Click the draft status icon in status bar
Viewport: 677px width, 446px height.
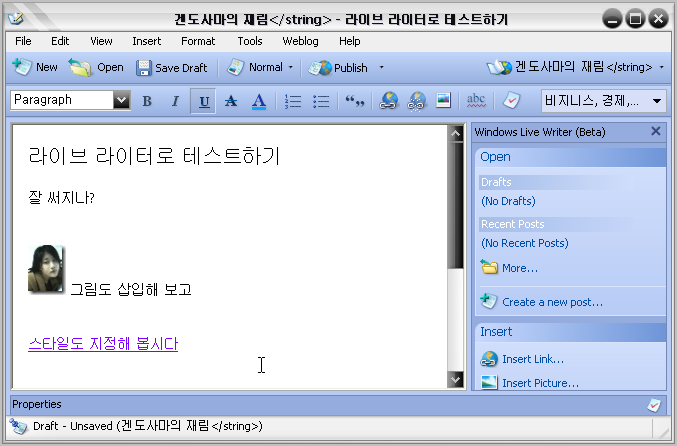pos(19,426)
